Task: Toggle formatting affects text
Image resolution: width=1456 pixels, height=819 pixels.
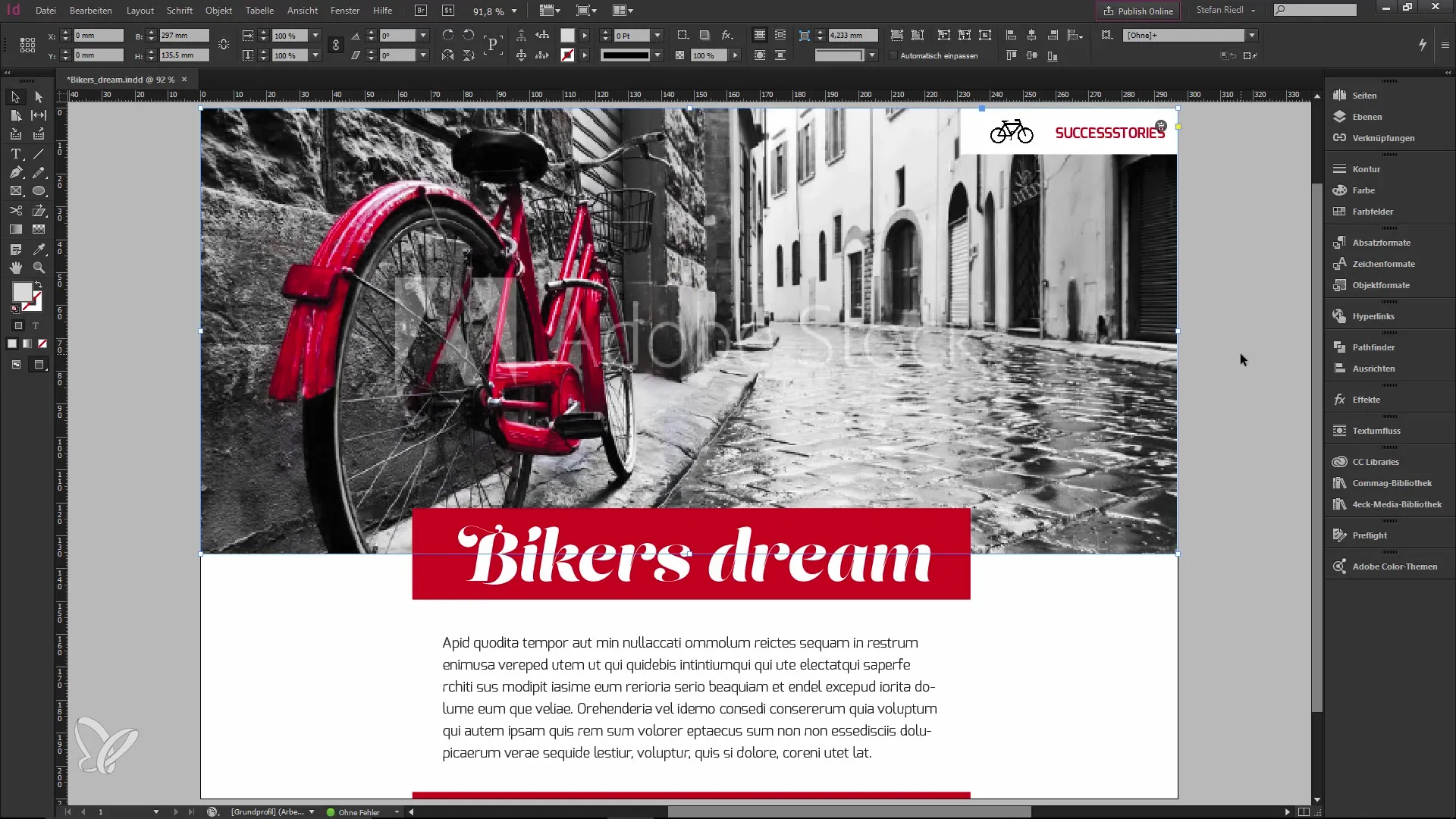Action: coord(35,326)
